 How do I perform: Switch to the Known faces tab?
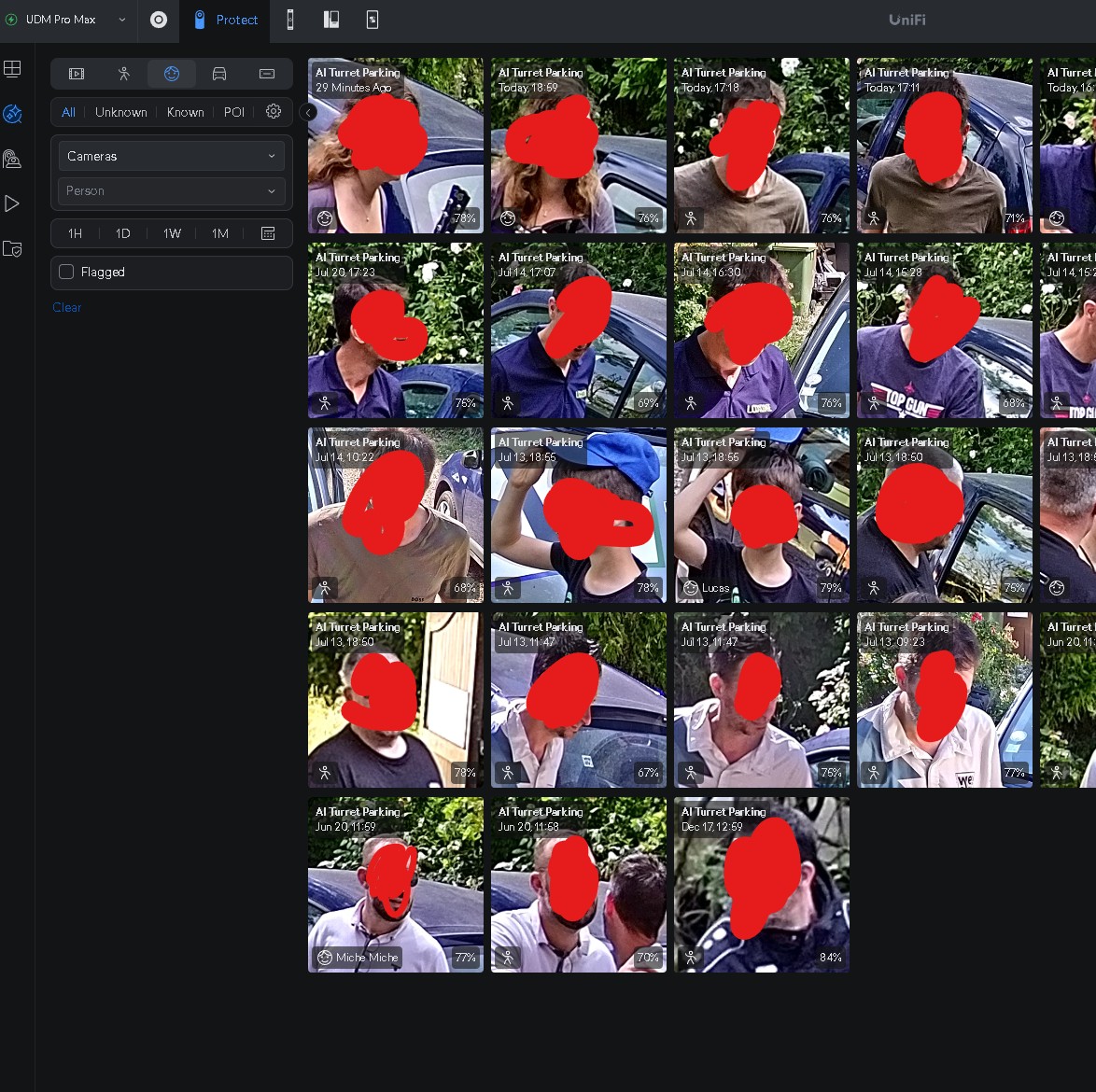185,112
